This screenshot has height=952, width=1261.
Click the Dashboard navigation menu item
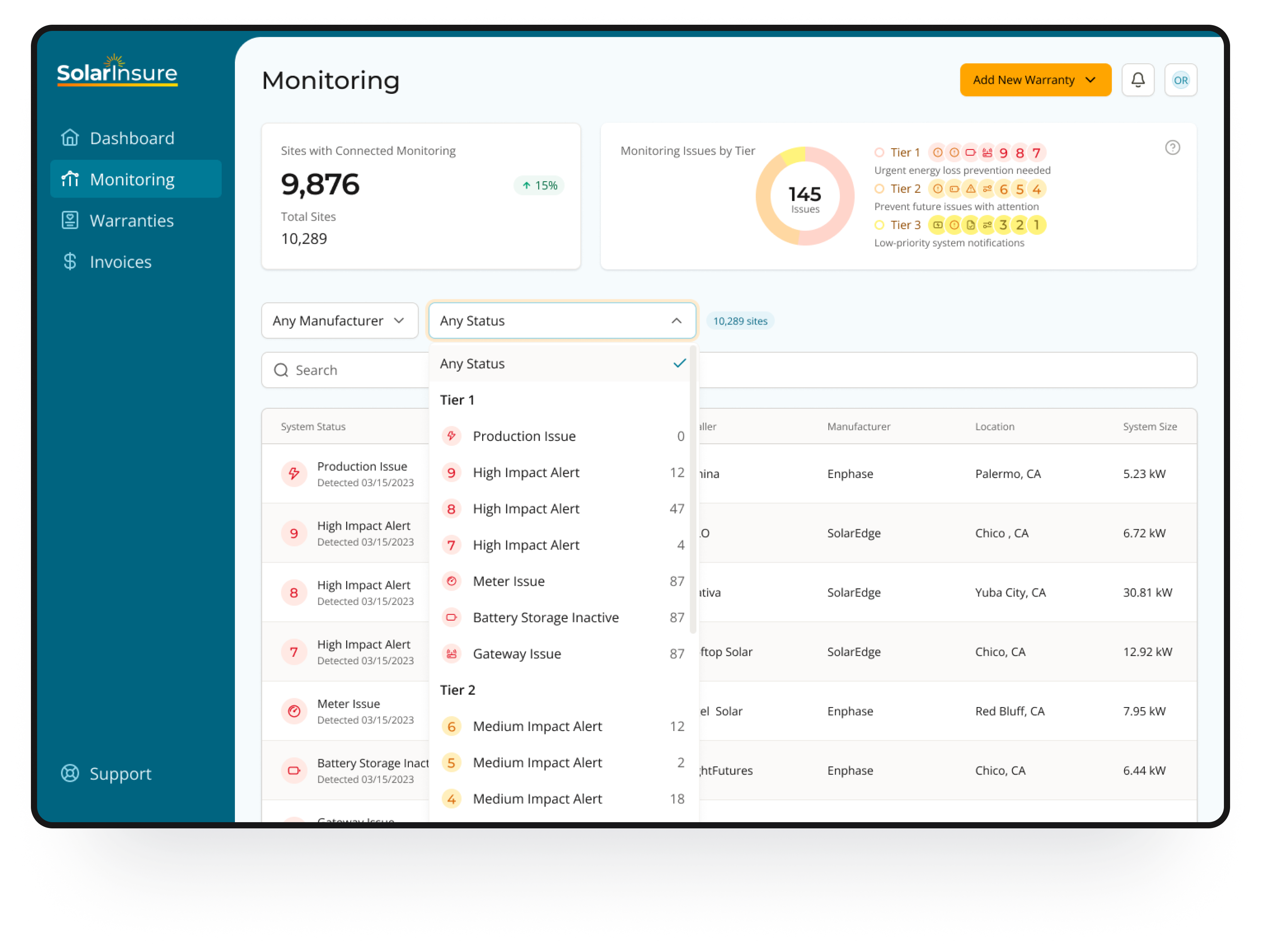[x=131, y=137]
